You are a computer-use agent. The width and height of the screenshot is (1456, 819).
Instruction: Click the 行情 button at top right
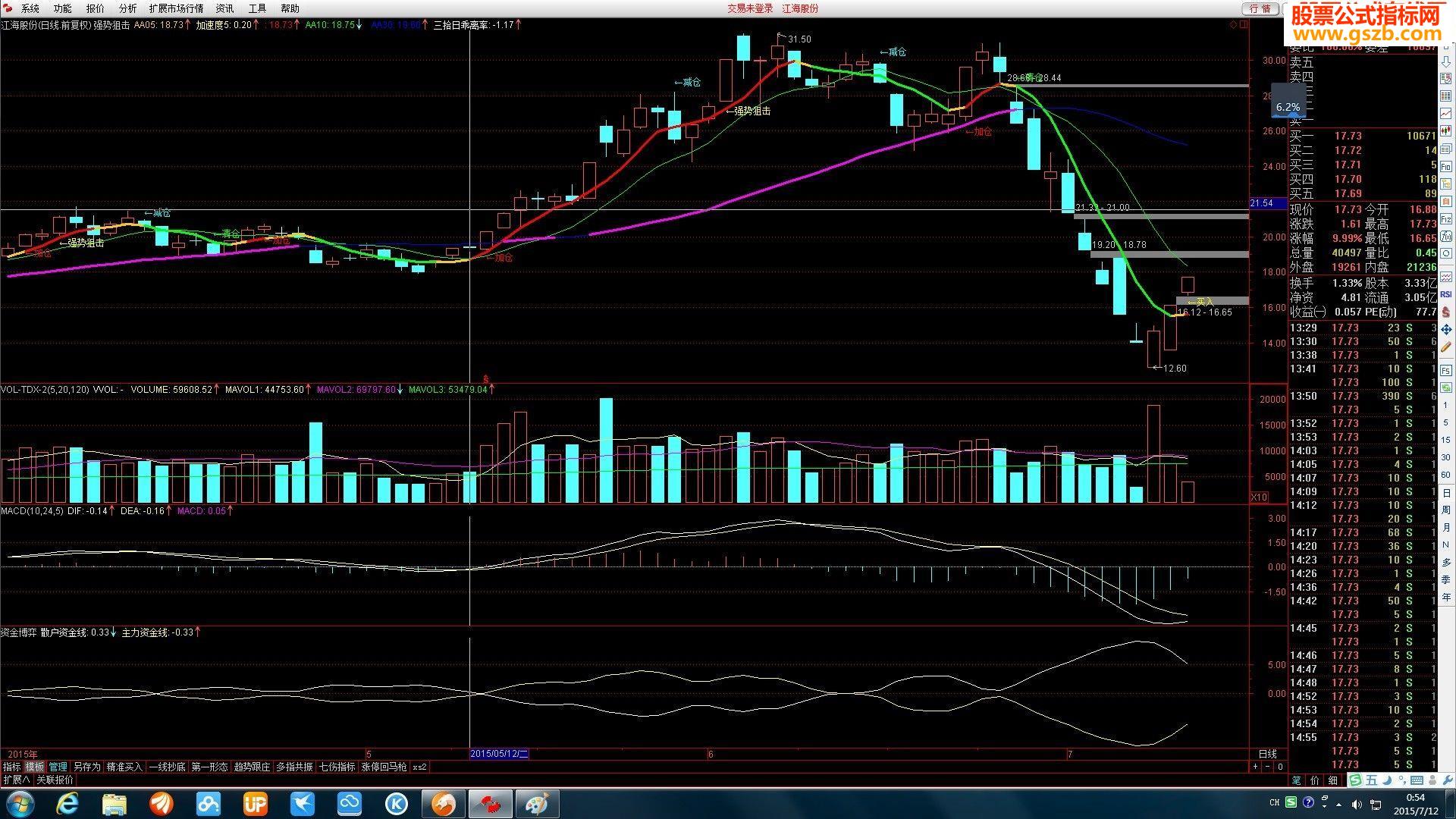1260,8
